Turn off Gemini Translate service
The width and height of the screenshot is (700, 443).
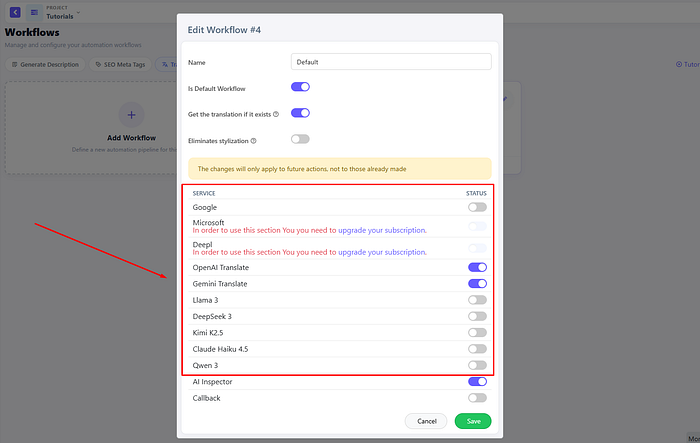477,284
